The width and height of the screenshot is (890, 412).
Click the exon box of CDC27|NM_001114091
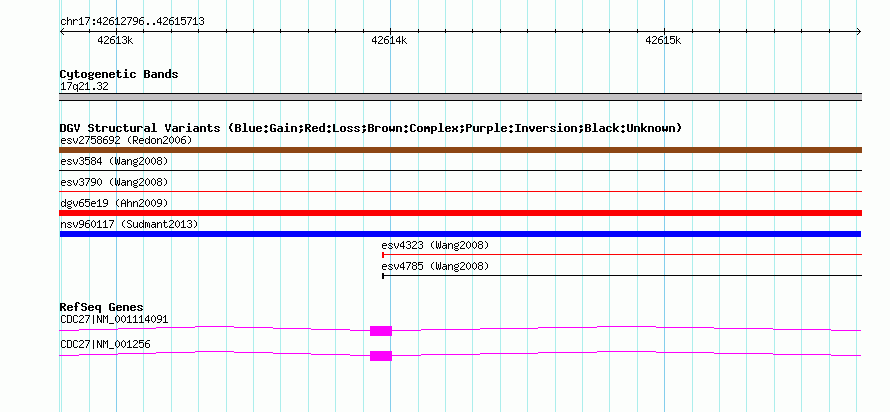click(x=381, y=331)
